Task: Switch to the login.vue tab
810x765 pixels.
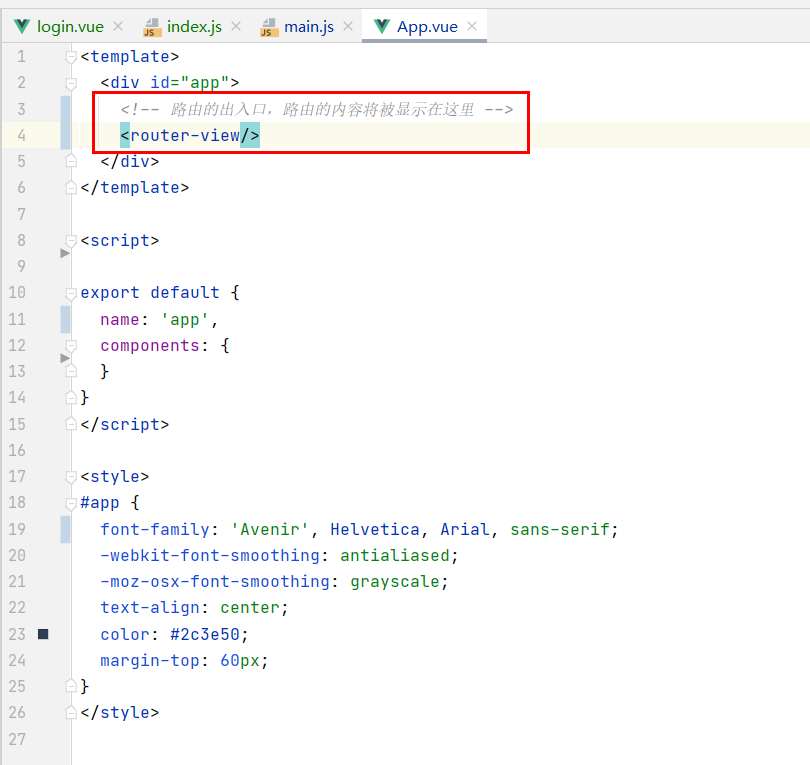Action: (x=70, y=26)
